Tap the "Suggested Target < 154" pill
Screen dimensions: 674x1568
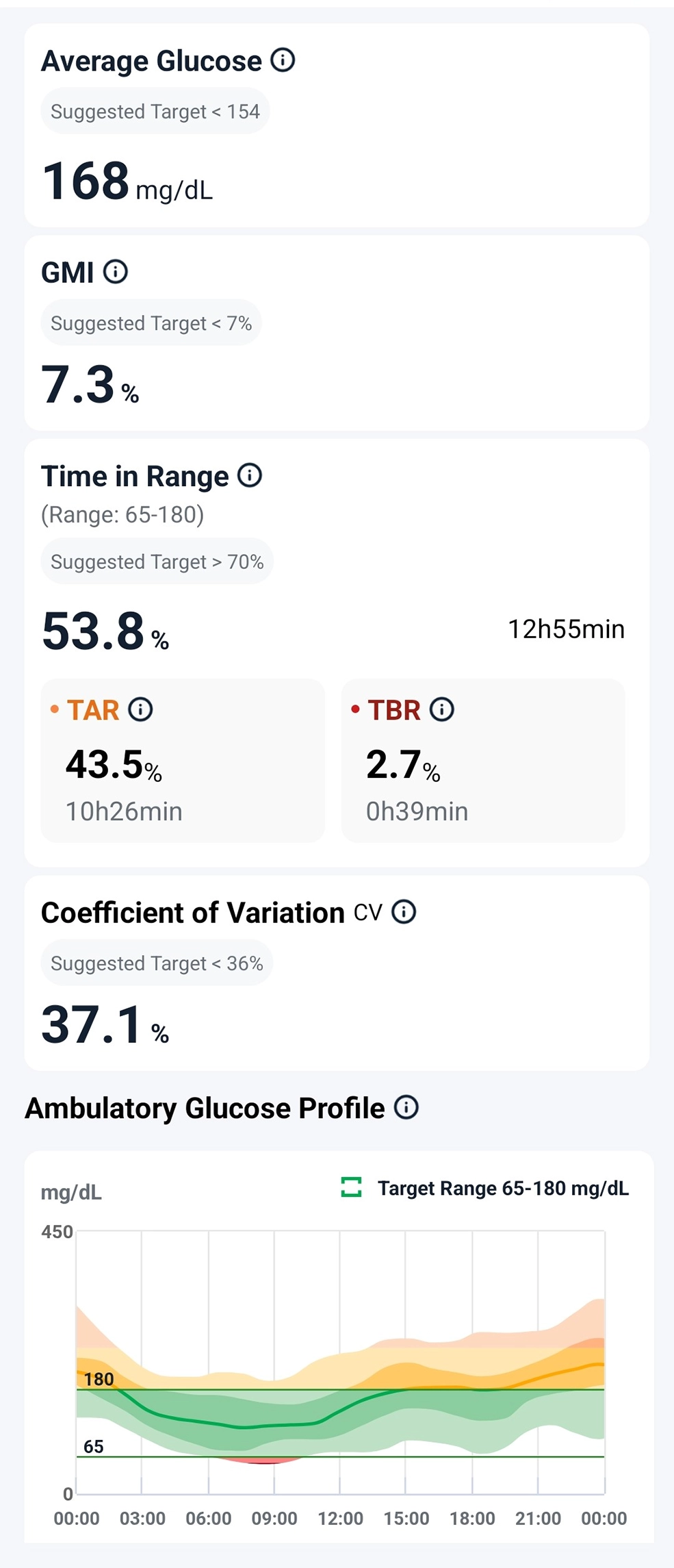coord(155,112)
